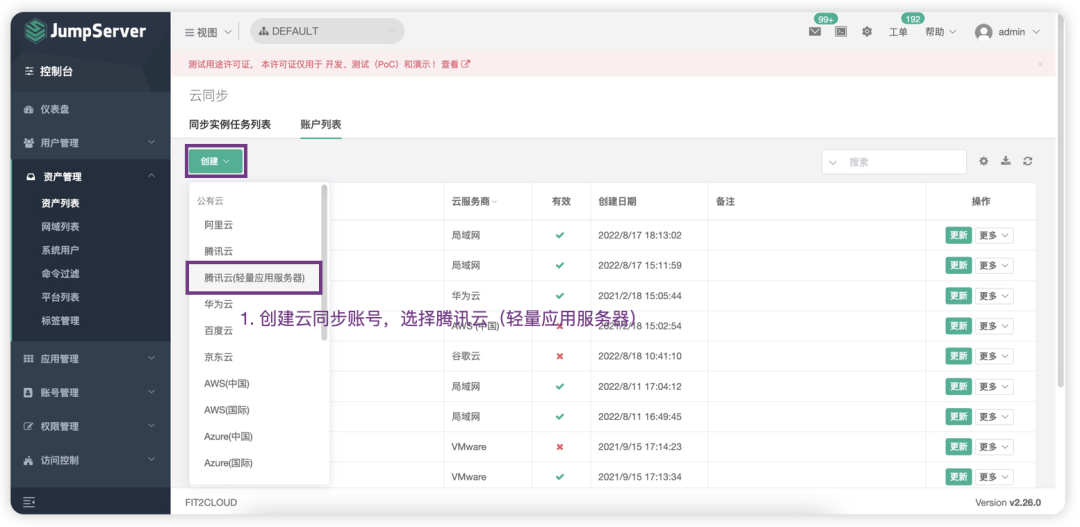This screenshot has width=1080, height=527.
Task: Dismiss the license warning banner
Action: (1040, 64)
